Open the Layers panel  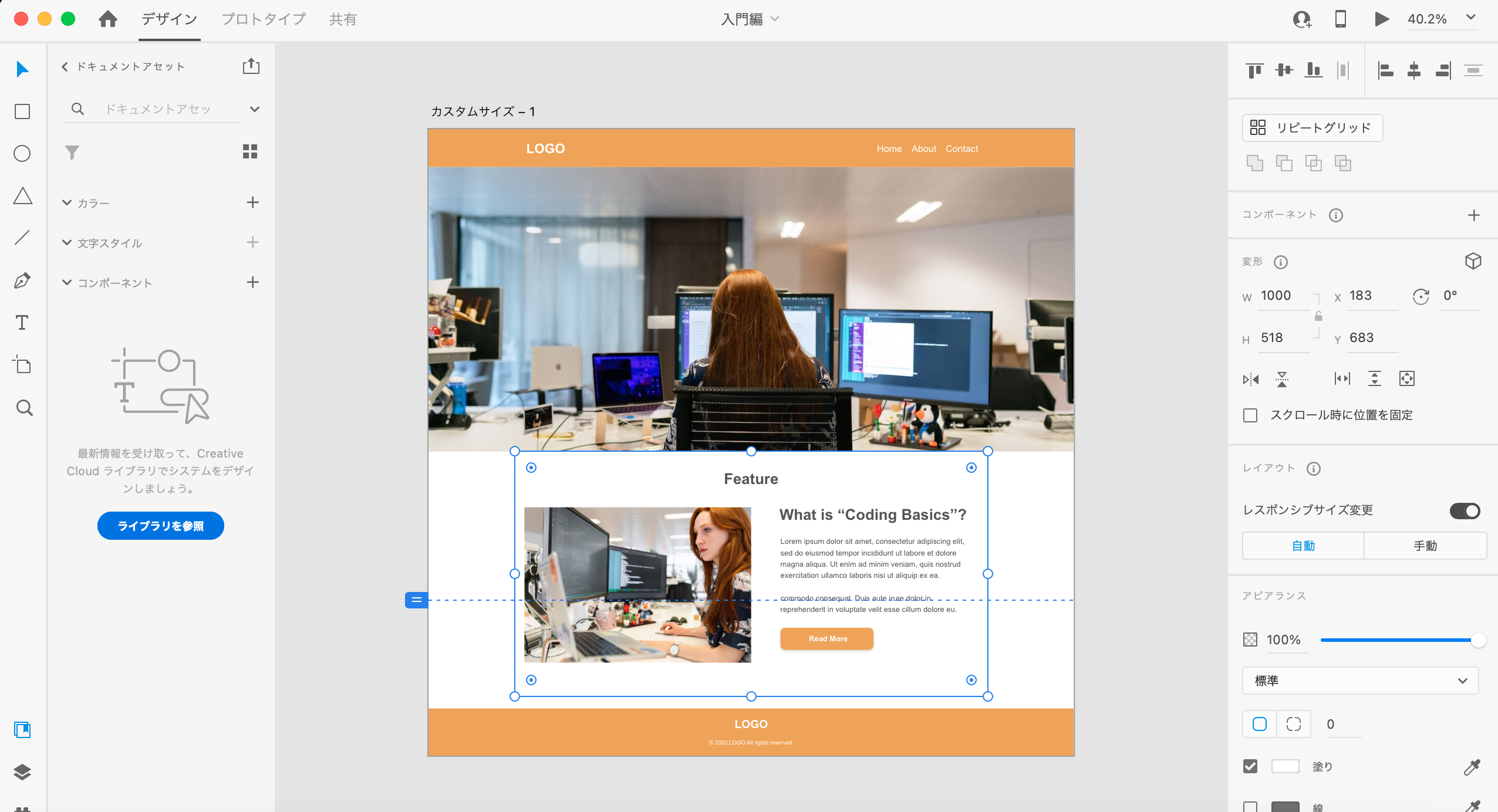point(22,772)
